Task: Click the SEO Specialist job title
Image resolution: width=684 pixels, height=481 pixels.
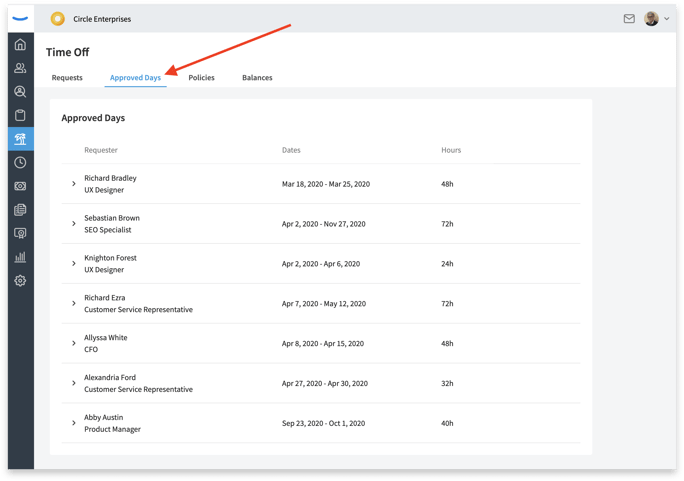Action: coord(108,230)
